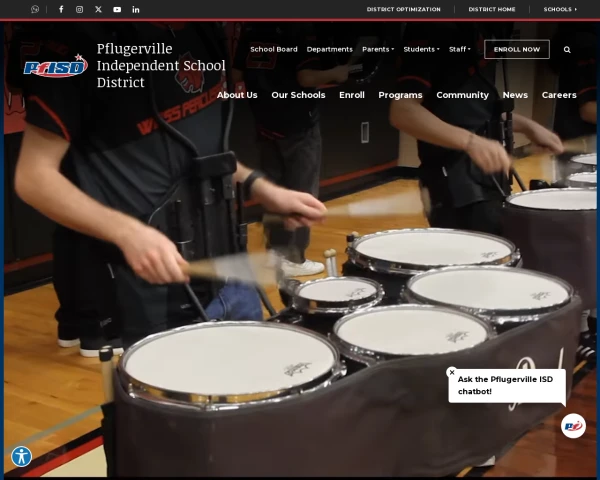Open the YouTube channel icon
Viewport: 600px width, 480px height.
click(x=117, y=9)
